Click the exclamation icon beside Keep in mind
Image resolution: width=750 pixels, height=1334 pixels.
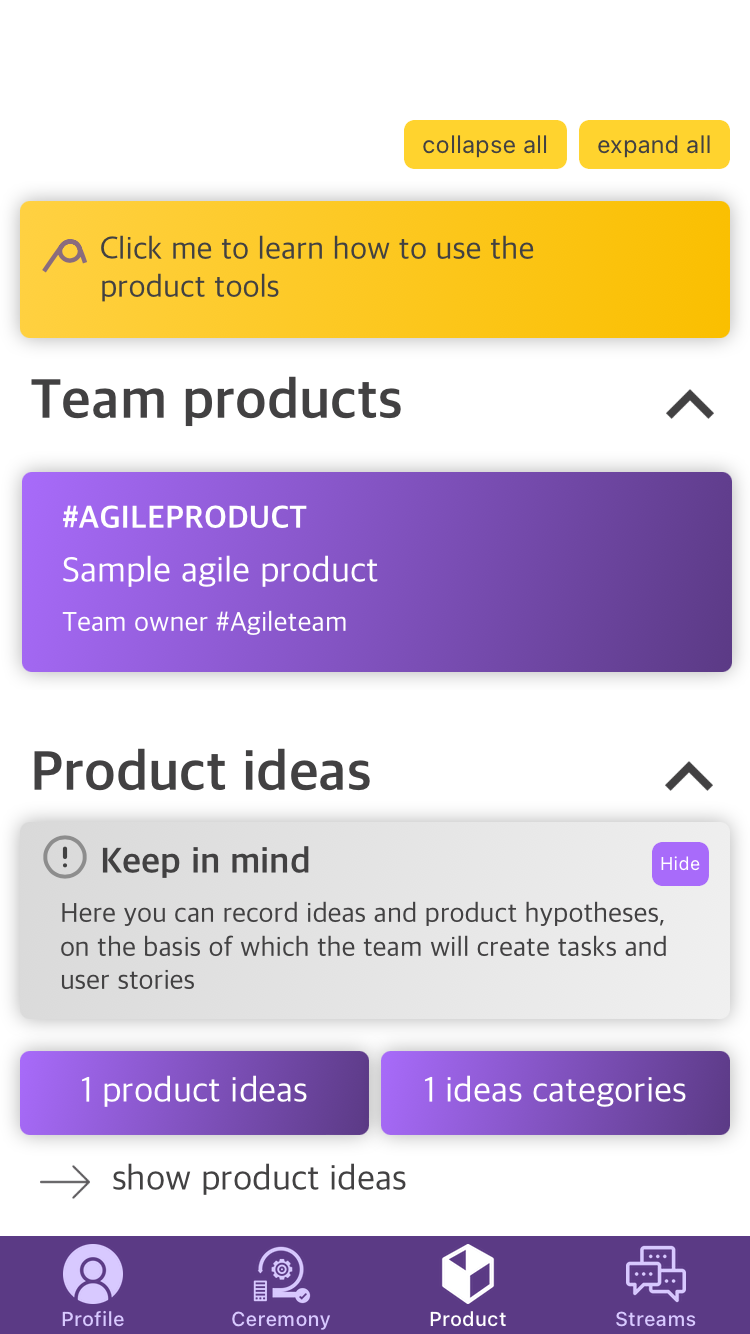pyautogui.click(x=65, y=858)
